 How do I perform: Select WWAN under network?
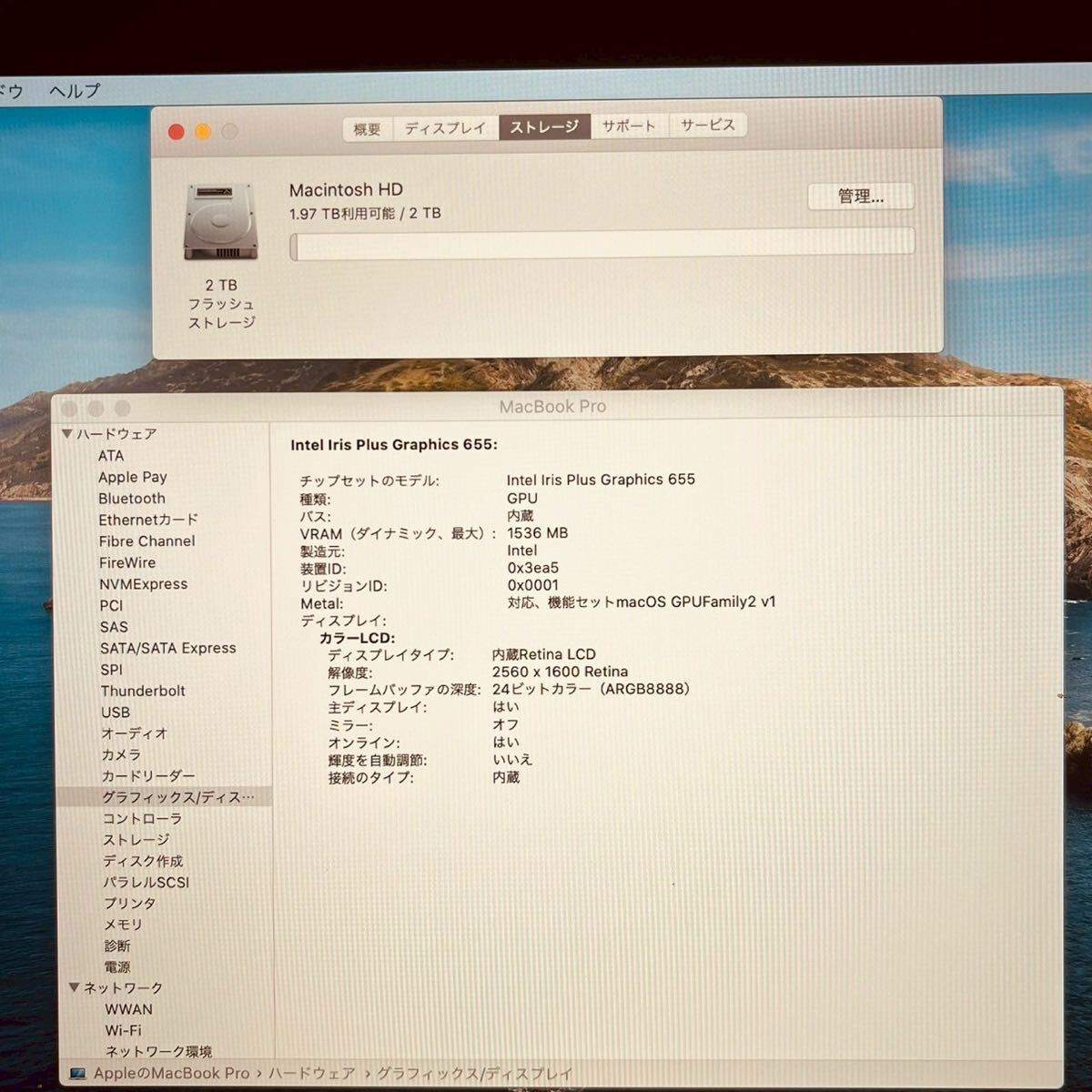coord(128,1009)
